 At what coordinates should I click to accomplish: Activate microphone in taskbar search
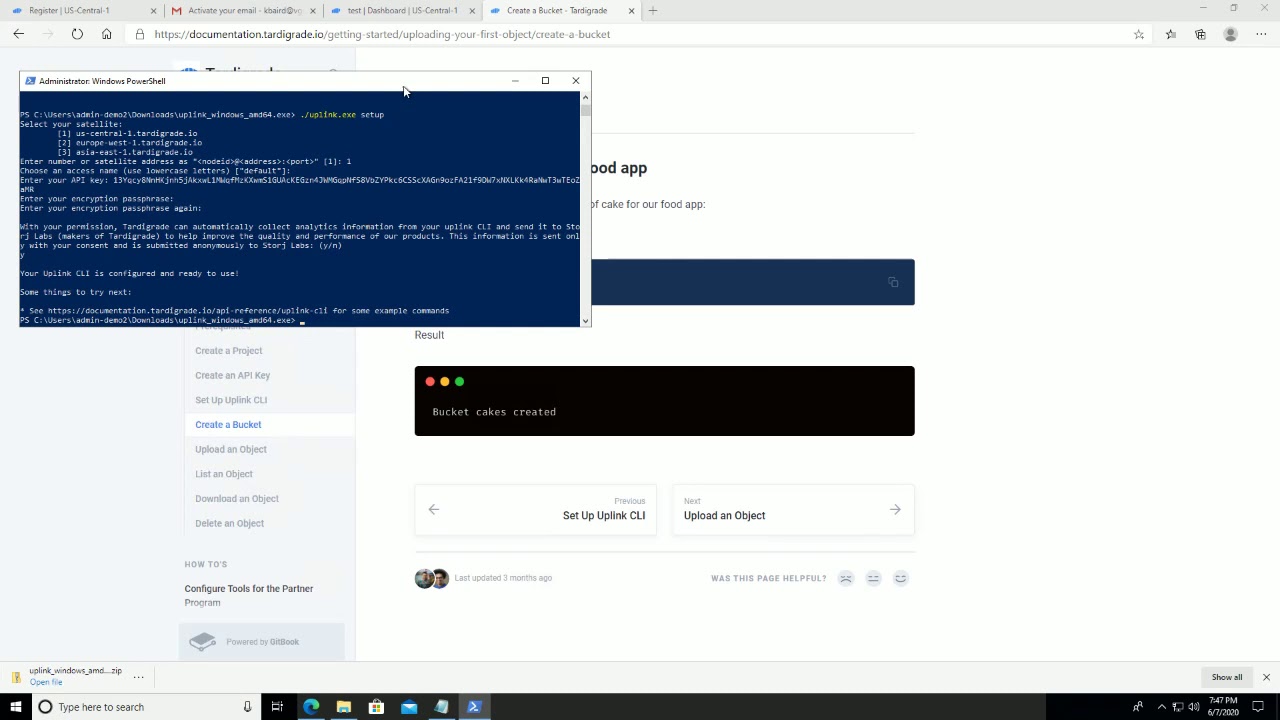click(x=247, y=707)
